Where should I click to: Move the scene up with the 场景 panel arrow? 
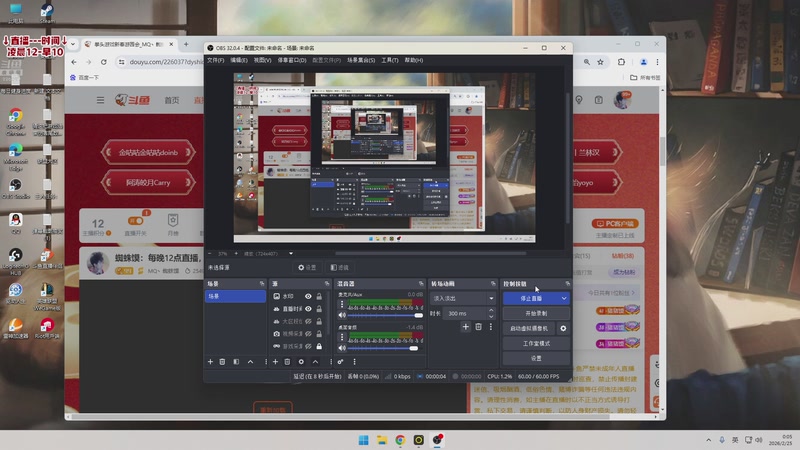point(251,362)
